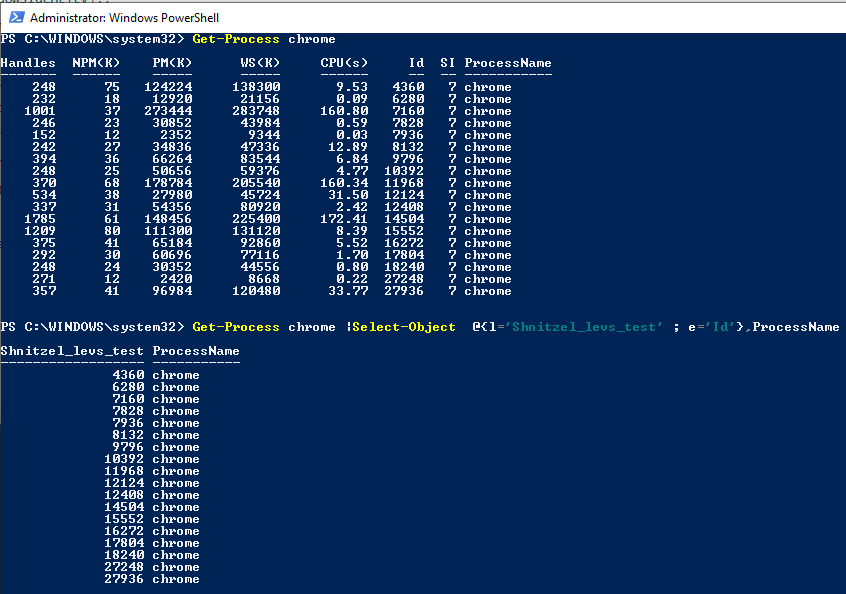
Task: Click the Handles value 534
Action: (x=44, y=195)
